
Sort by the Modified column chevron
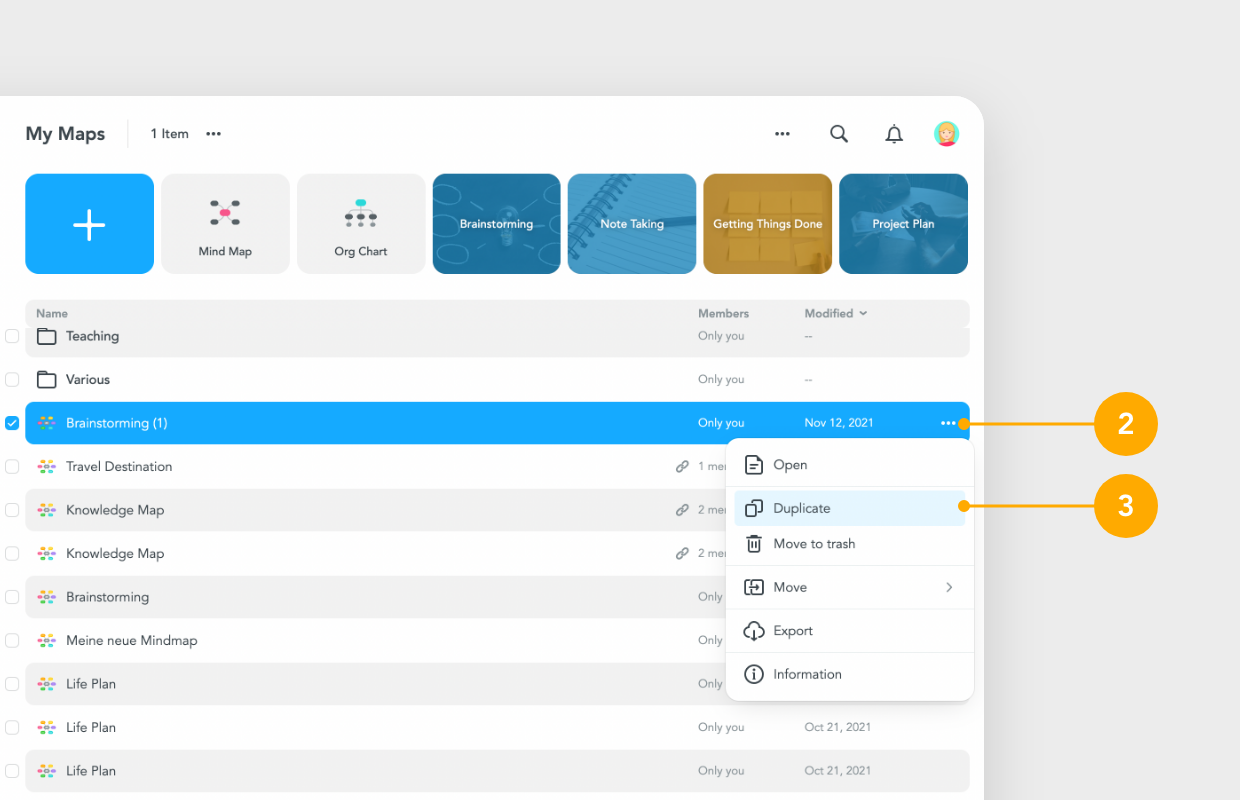click(863, 314)
